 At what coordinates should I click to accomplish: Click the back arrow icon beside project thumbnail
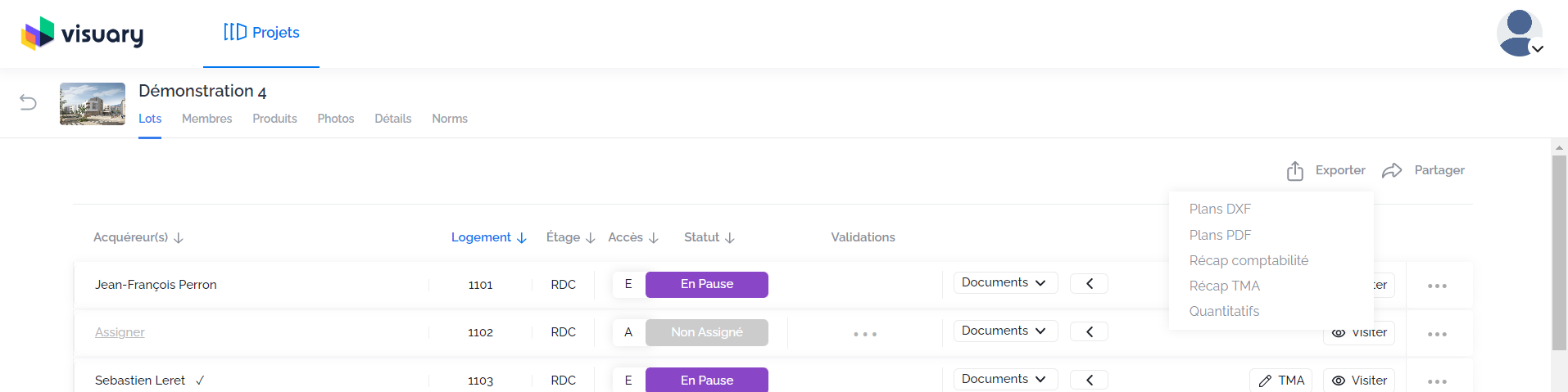click(28, 102)
